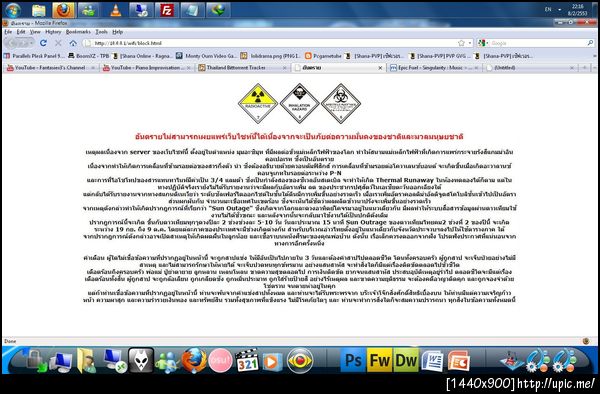The image size is (600, 394).
Task: Click the inhalation hazard sign image
Action: pyautogui.click(x=300, y=103)
